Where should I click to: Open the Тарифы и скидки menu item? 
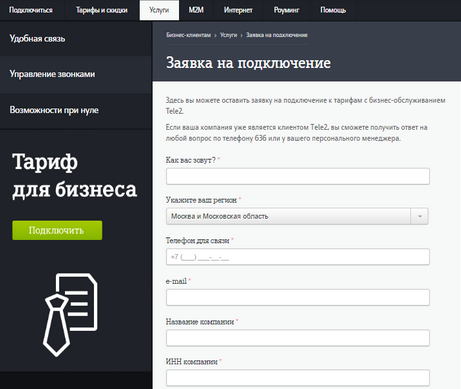click(x=102, y=10)
